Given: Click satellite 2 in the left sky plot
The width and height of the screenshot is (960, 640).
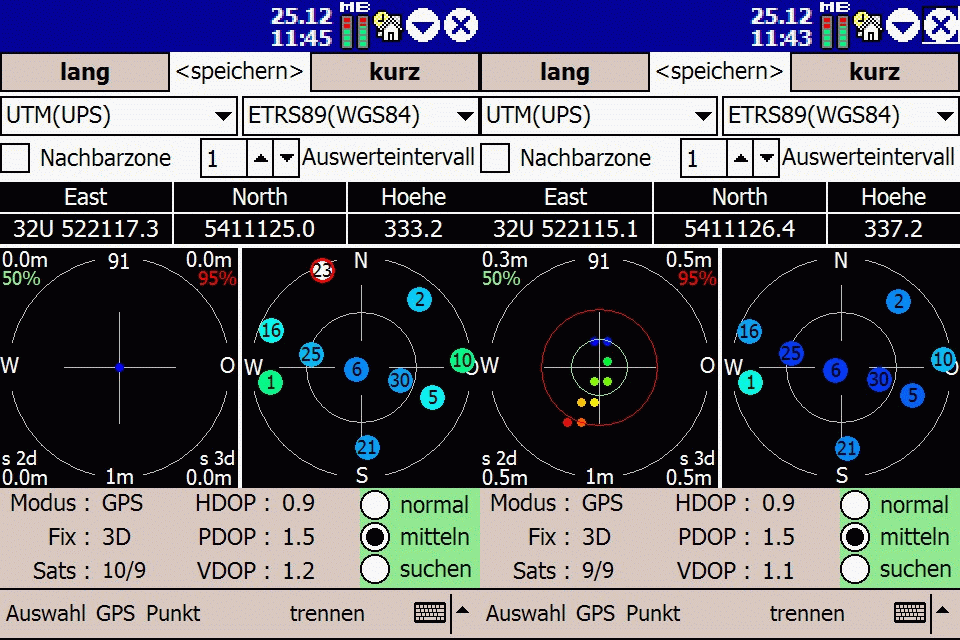Looking at the screenshot, I should [420, 299].
